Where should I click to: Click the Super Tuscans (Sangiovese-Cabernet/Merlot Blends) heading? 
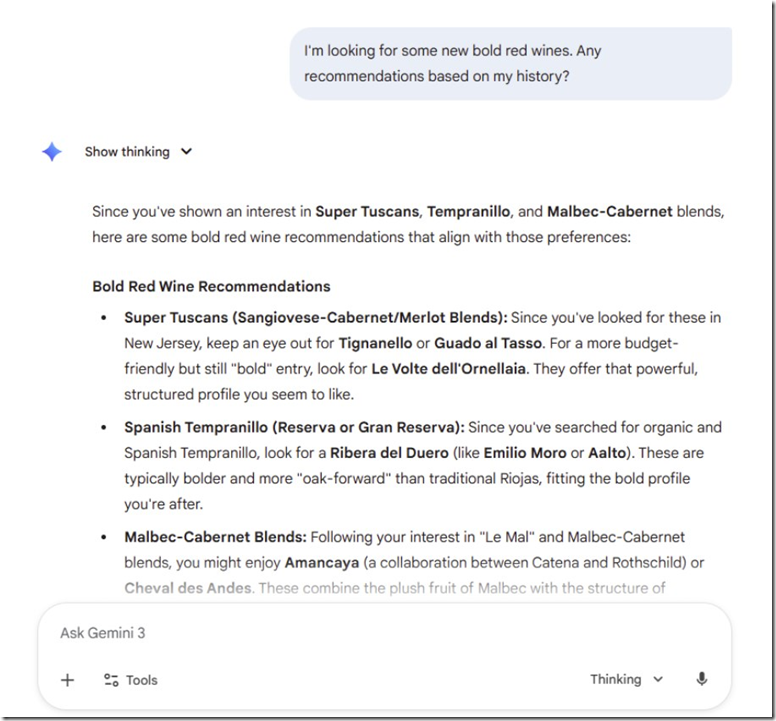pos(316,317)
